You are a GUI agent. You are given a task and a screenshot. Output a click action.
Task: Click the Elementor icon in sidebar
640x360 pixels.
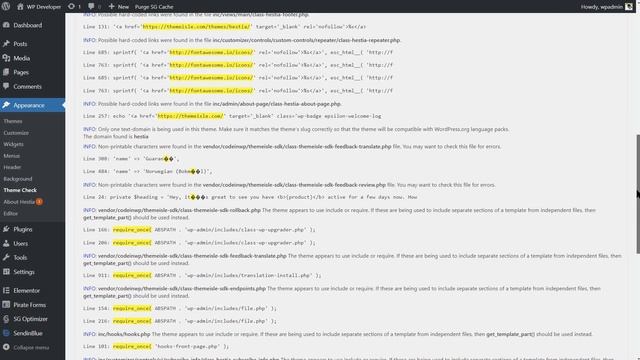[x=6, y=290]
